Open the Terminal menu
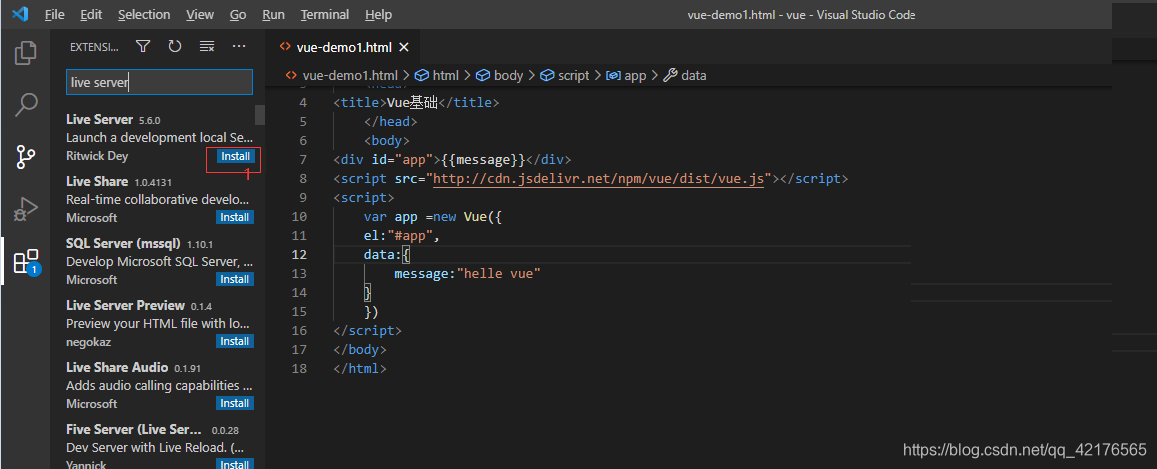The width and height of the screenshot is (1157, 469). [x=326, y=15]
